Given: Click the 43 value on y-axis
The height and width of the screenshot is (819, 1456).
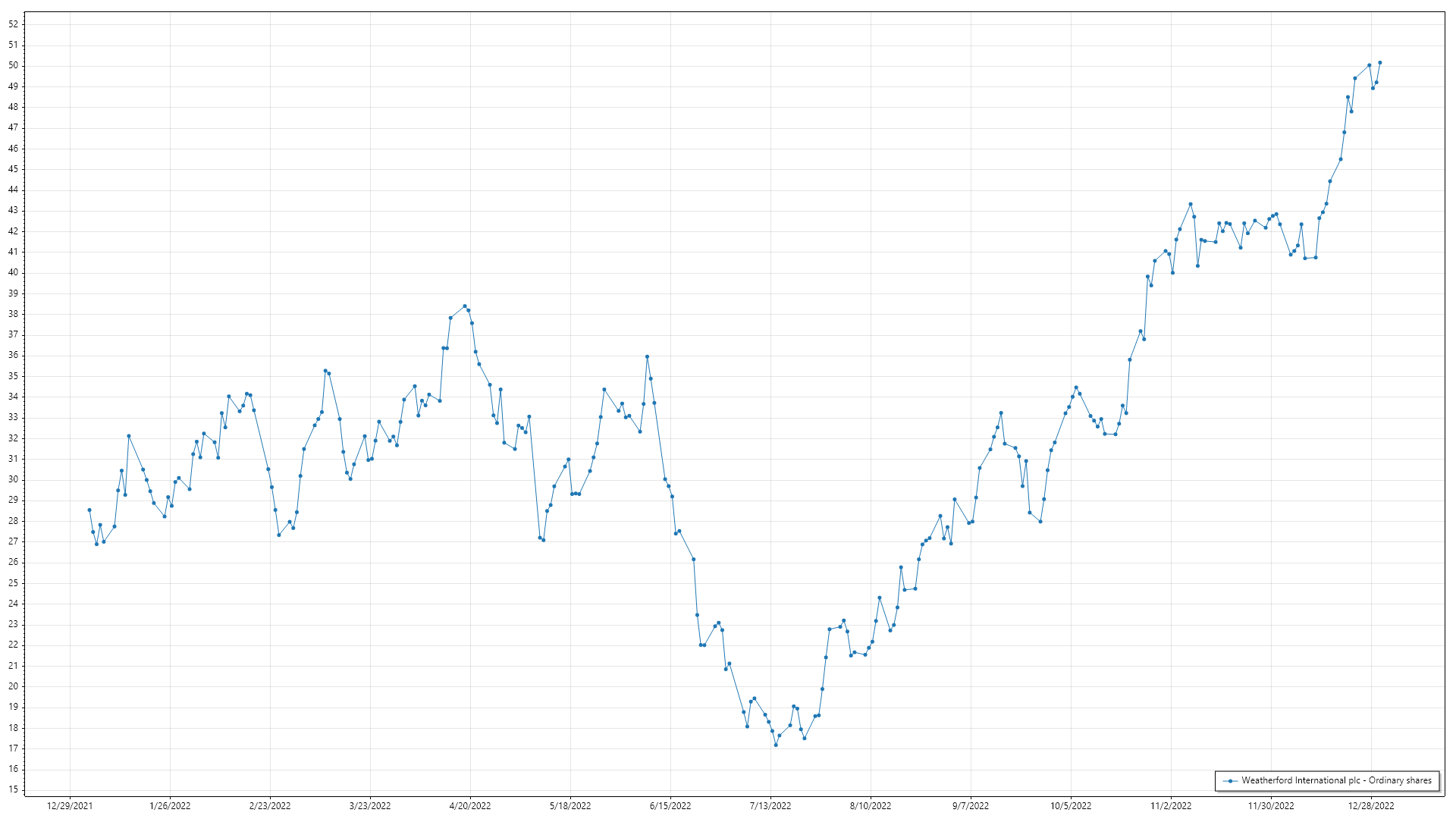Looking at the screenshot, I should tap(14, 211).
